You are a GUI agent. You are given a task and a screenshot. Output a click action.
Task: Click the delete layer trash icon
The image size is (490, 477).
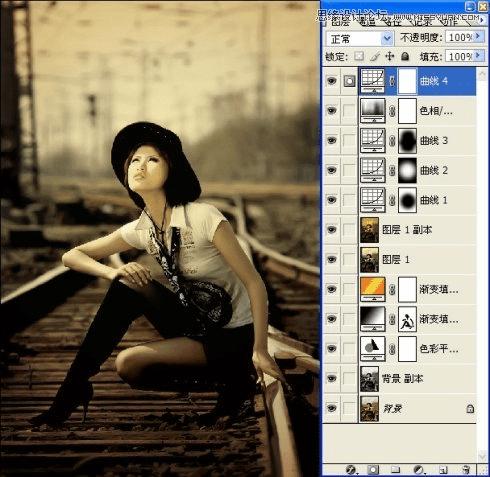467,470
